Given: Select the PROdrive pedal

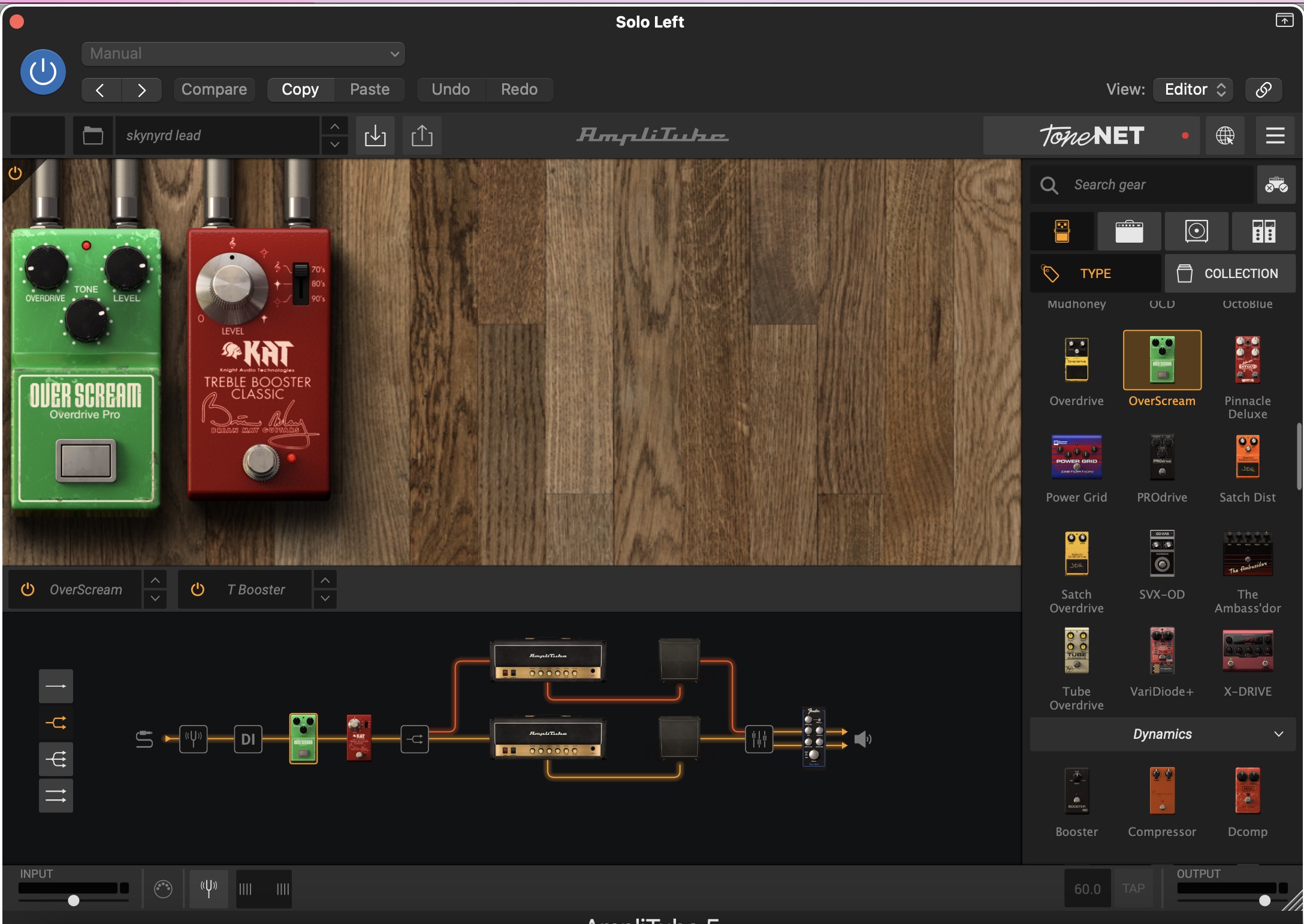Looking at the screenshot, I should point(1162,457).
